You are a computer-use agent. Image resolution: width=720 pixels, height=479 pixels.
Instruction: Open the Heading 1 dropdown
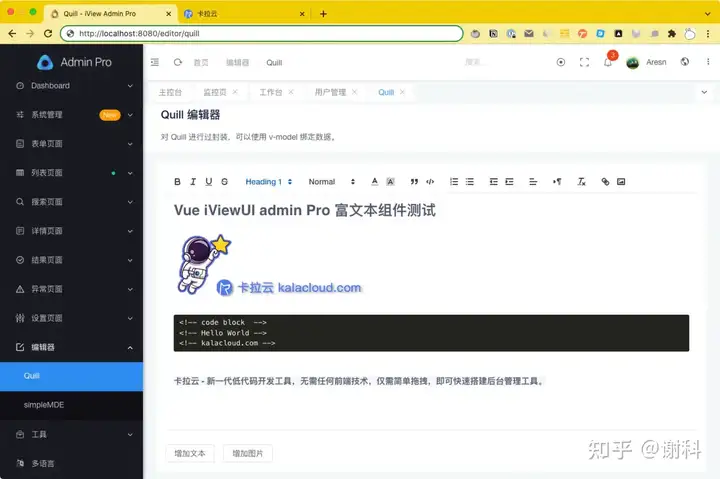coord(269,181)
